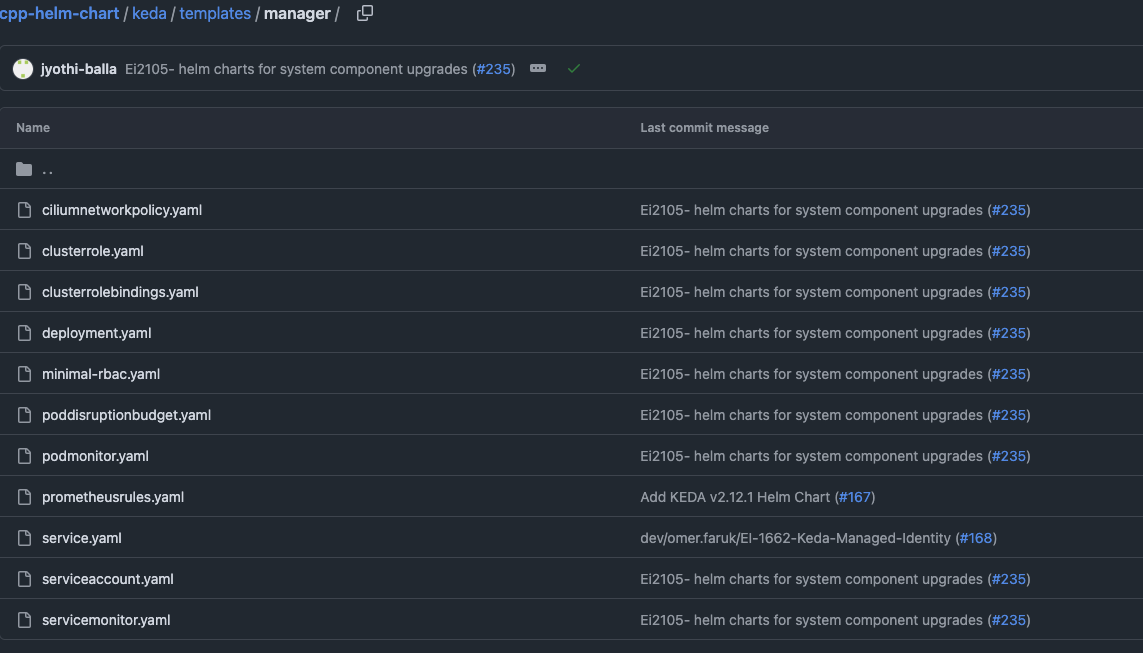1143x653 pixels.
Task: Open the cpp-helm-chart breadcrumb
Action: tap(59, 14)
